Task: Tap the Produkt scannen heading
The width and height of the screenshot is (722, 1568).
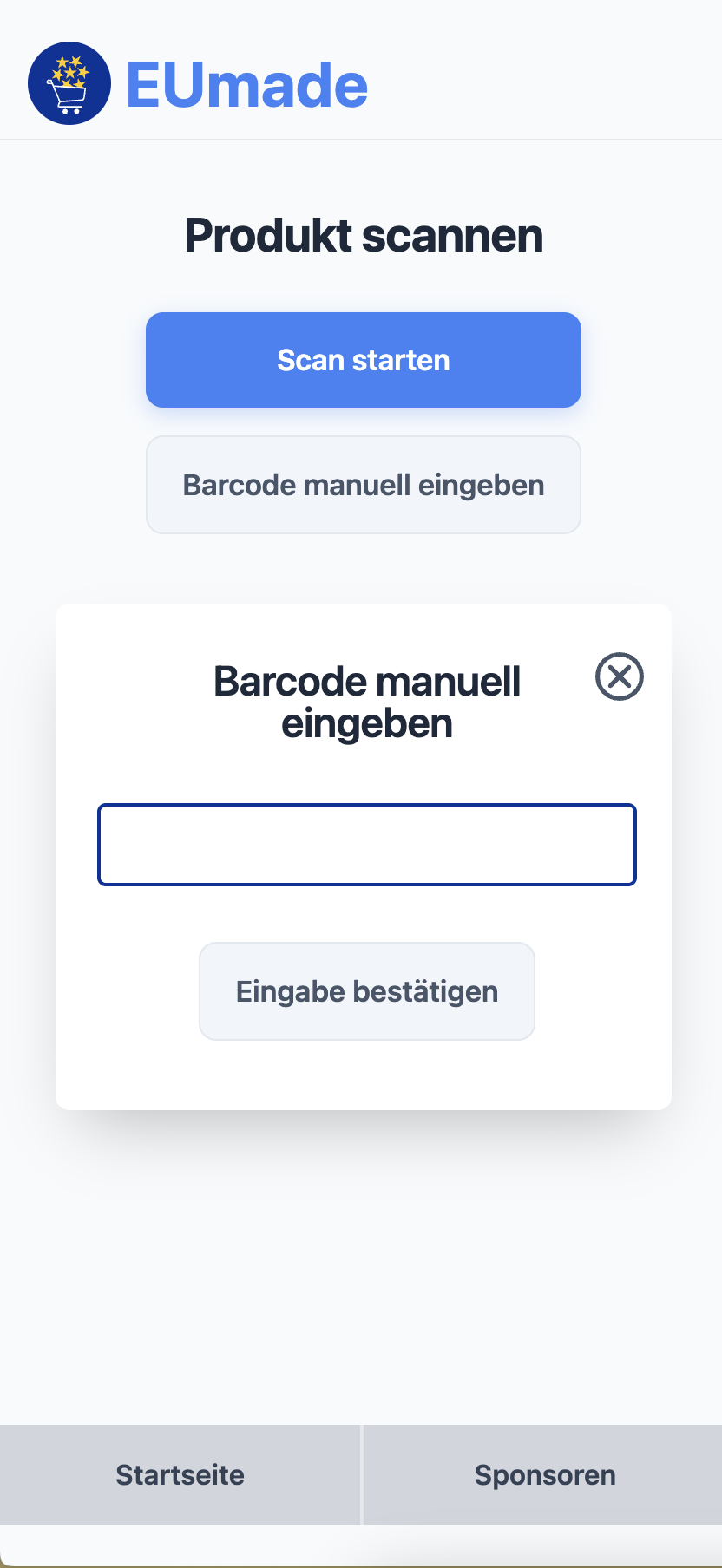Action: point(363,235)
